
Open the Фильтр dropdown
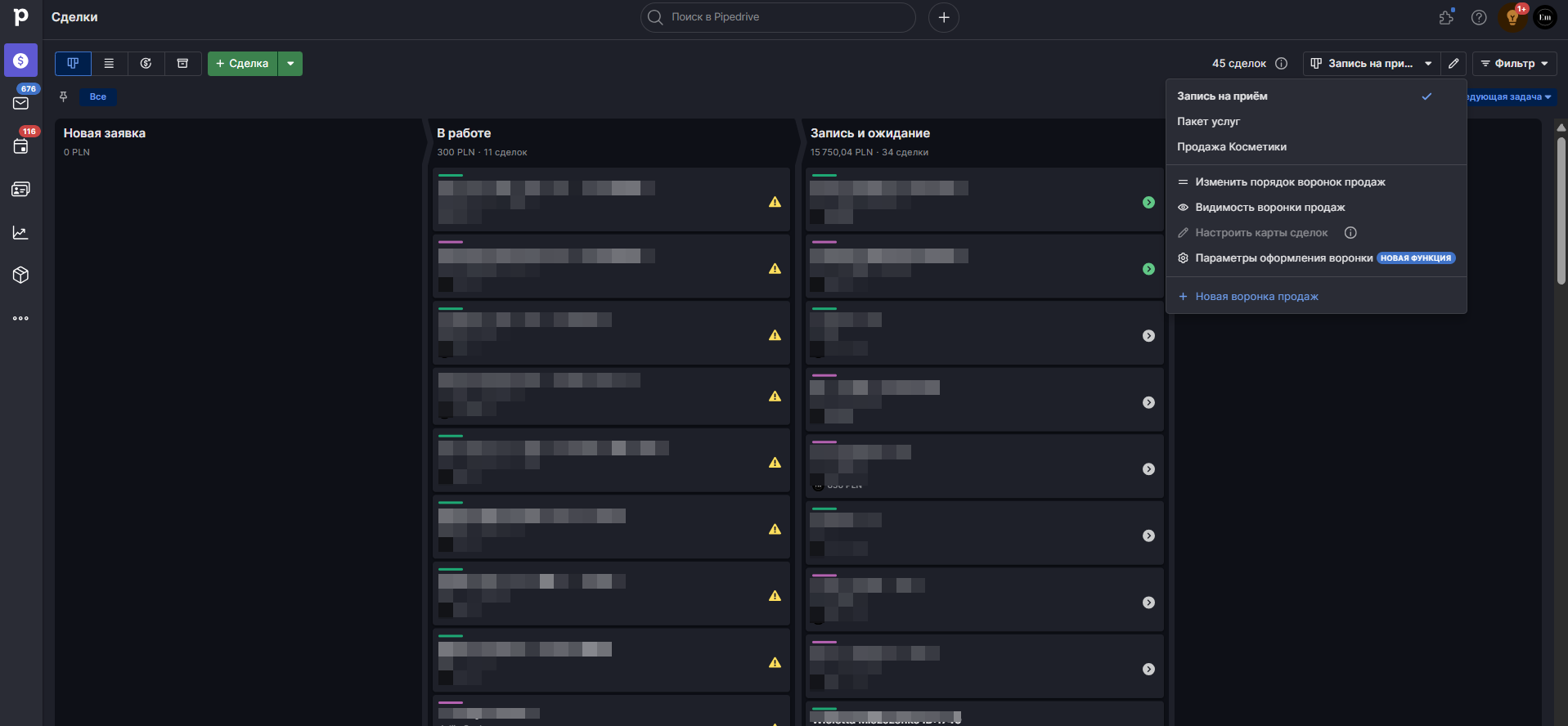1515,64
